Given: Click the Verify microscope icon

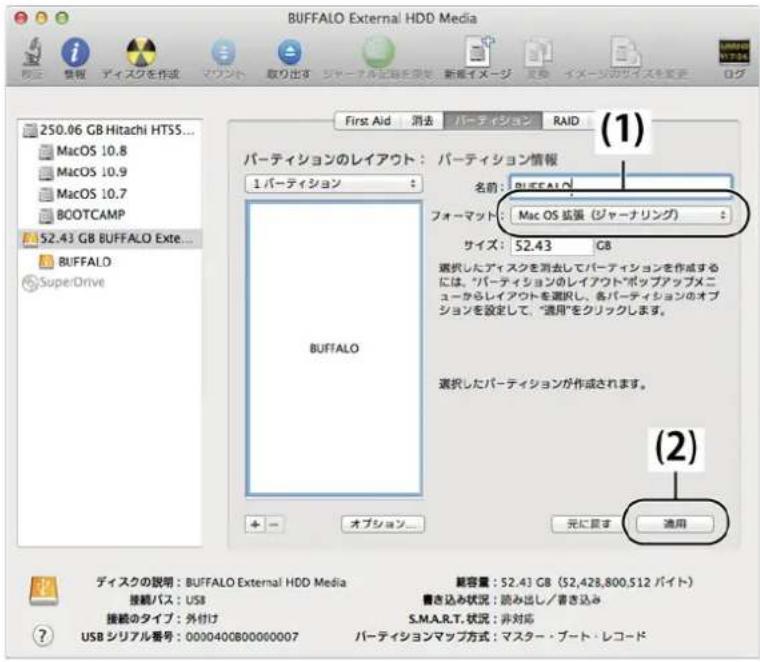Looking at the screenshot, I should click(32, 52).
